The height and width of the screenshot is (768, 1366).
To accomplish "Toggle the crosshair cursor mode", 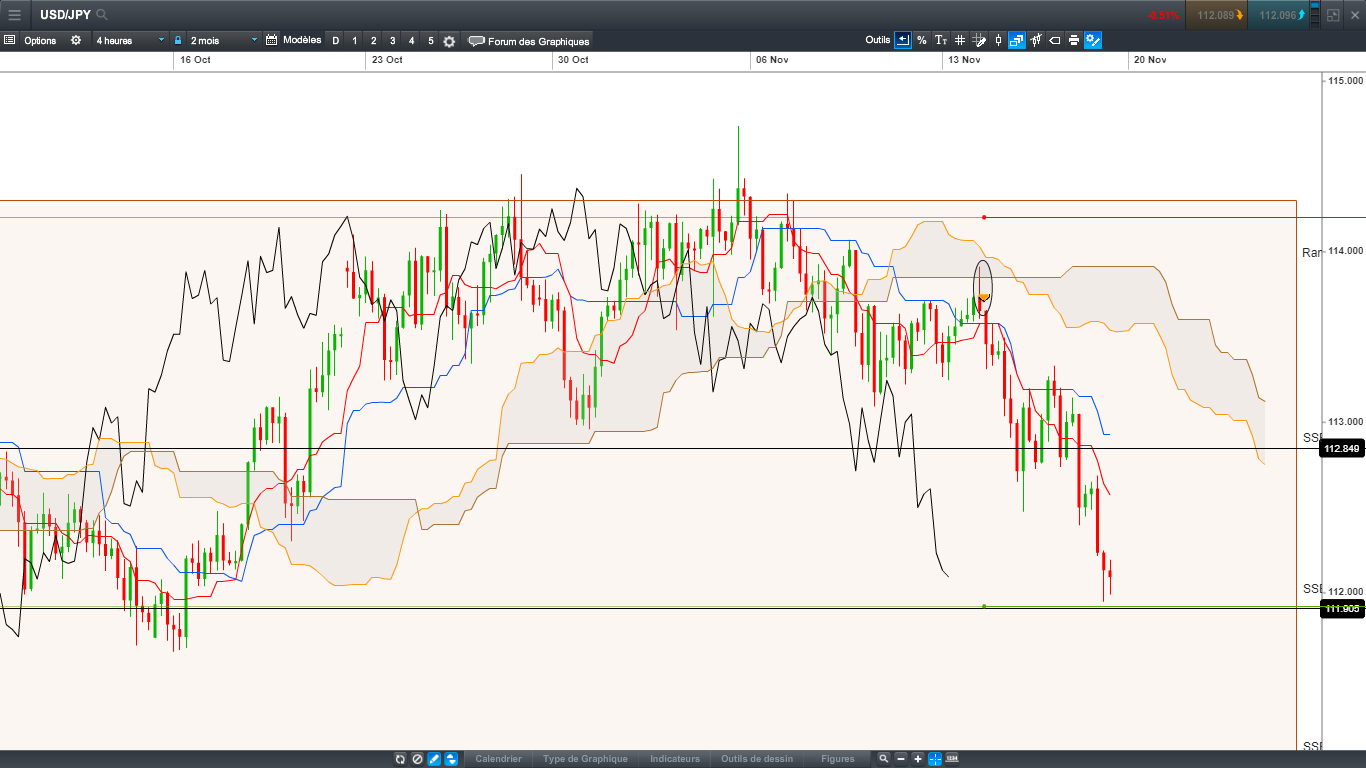I will pyautogui.click(x=934, y=759).
